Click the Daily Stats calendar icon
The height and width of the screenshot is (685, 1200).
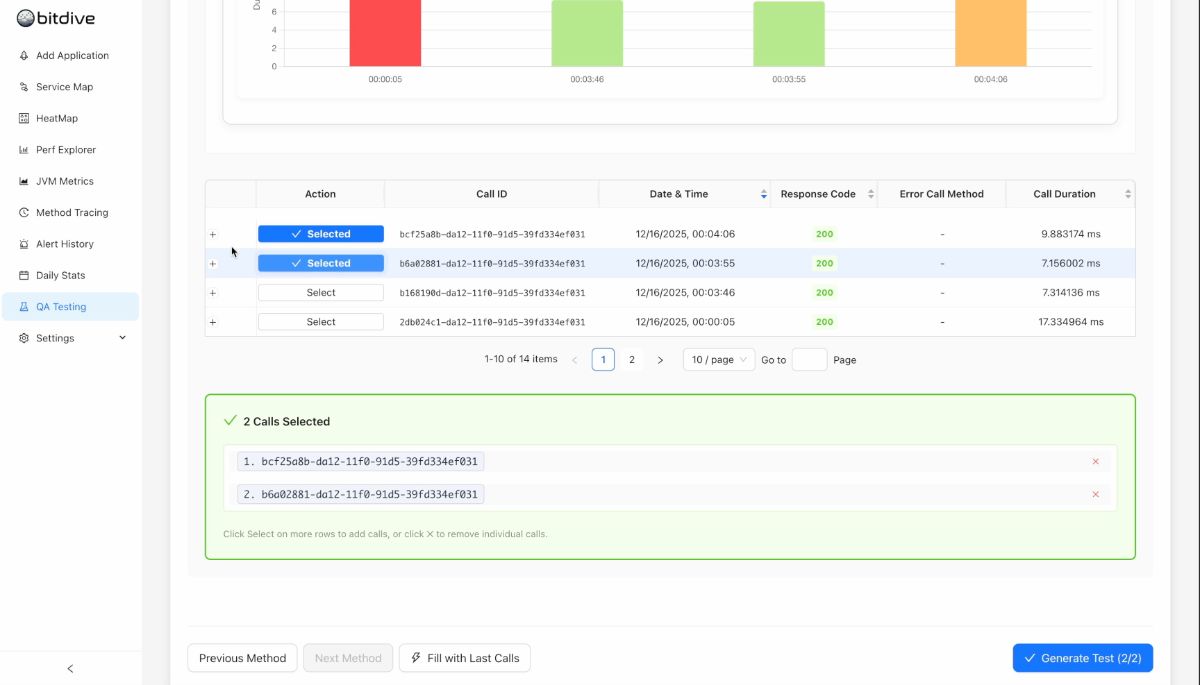pos(24,275)
